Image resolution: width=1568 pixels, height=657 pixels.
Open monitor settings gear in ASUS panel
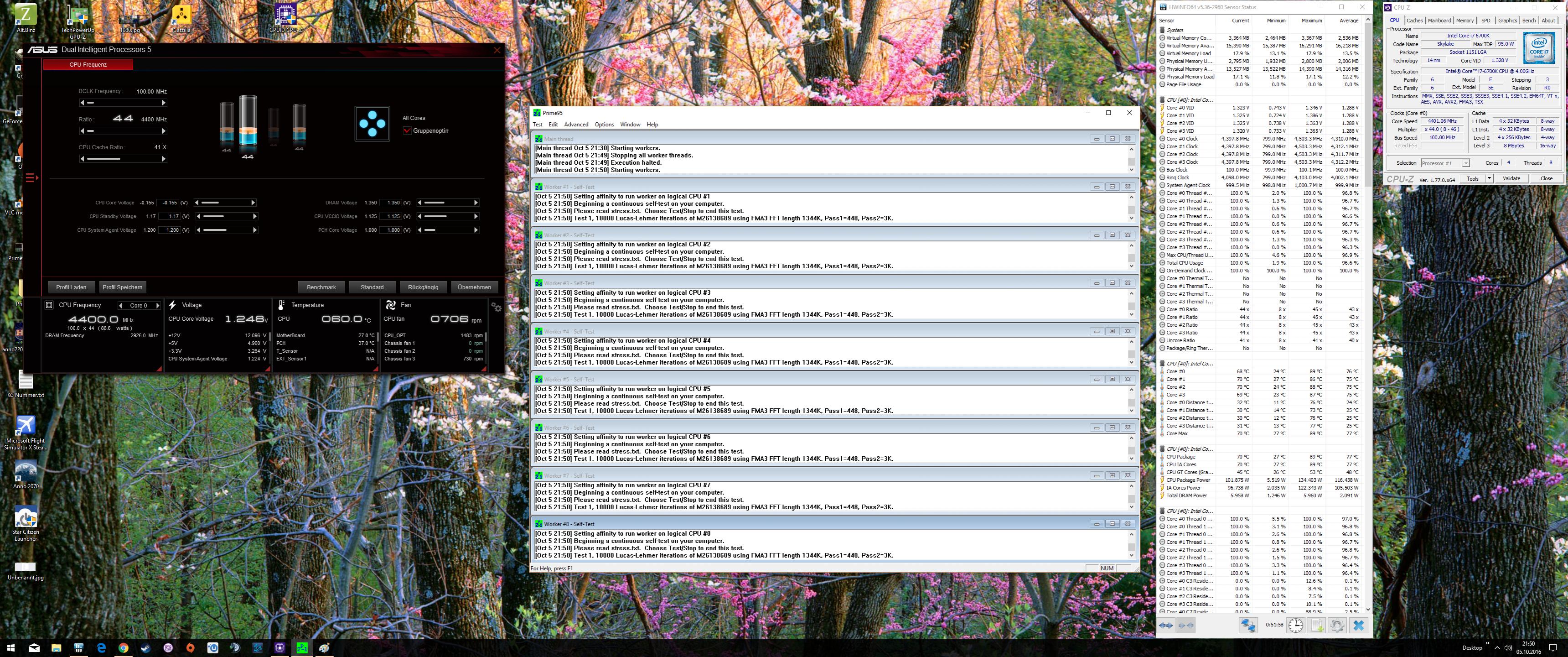(x=496, y=308)
